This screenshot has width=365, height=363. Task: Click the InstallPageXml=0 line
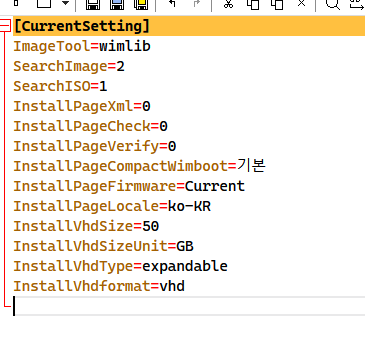[x=82, y=106]
